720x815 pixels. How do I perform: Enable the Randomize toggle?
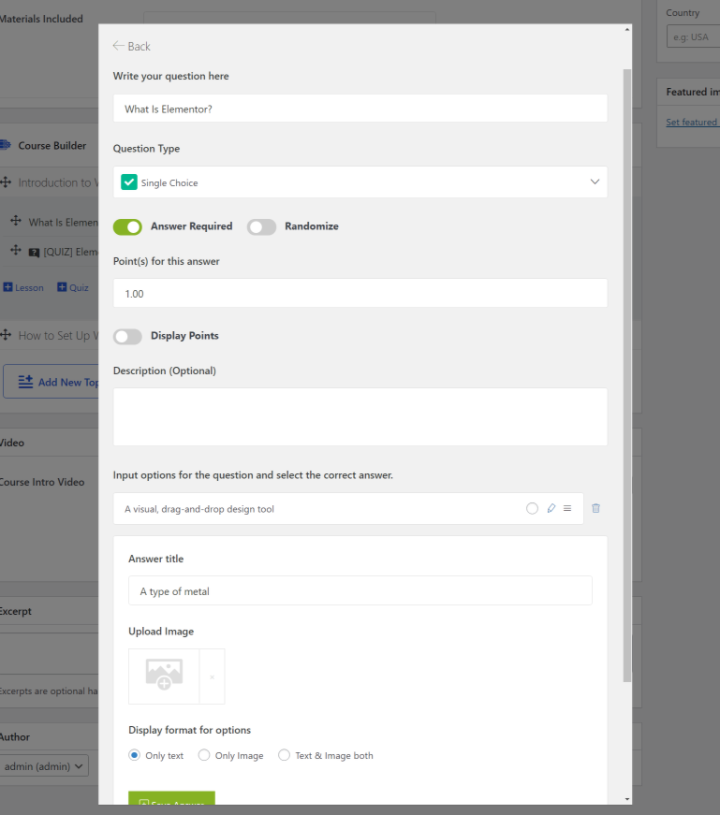click(x=261, y=227)
